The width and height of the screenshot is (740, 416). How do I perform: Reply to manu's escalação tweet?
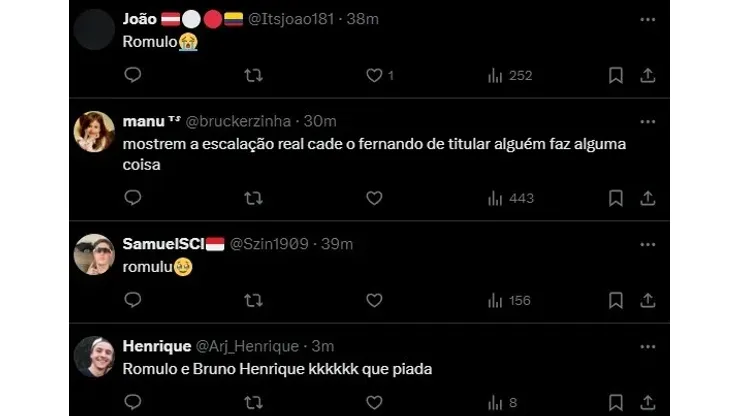[x=133, y=198]
